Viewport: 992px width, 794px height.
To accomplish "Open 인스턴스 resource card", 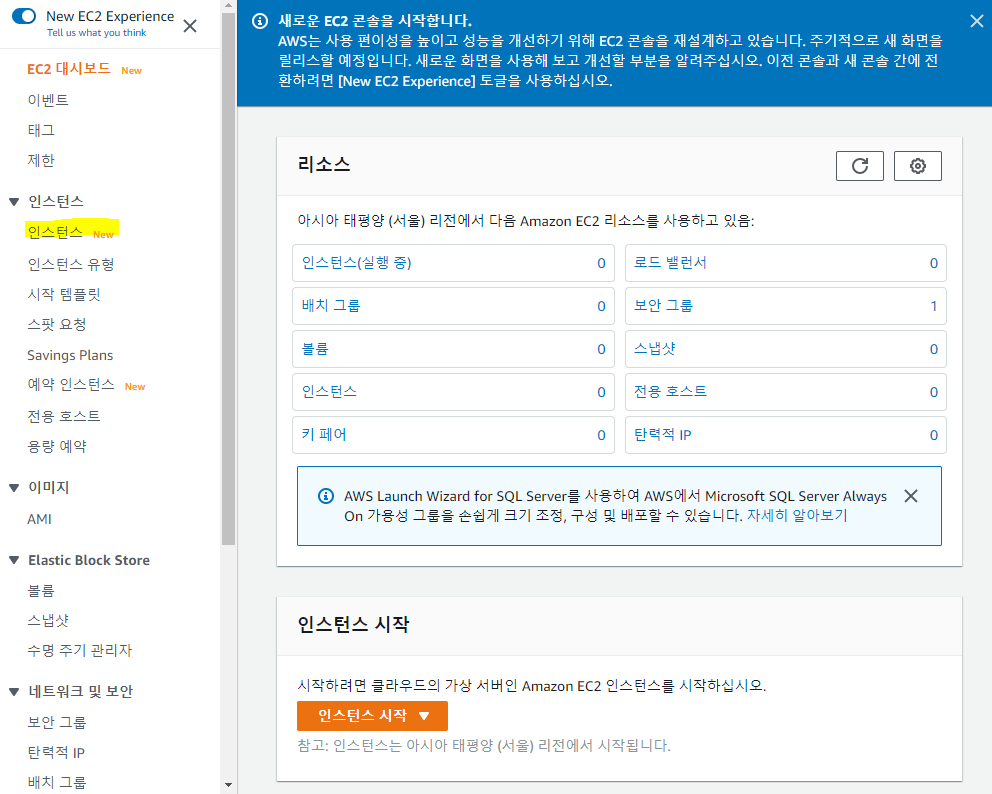I will [454, 392].
